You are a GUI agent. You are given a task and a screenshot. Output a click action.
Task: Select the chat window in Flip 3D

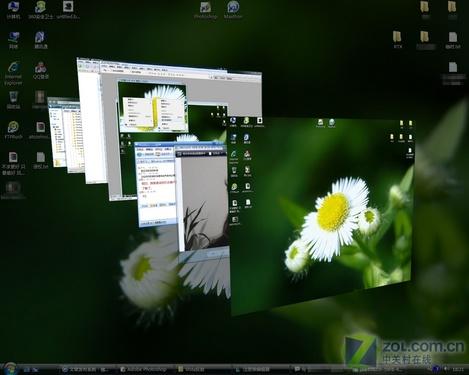click(x=156, y=185)
